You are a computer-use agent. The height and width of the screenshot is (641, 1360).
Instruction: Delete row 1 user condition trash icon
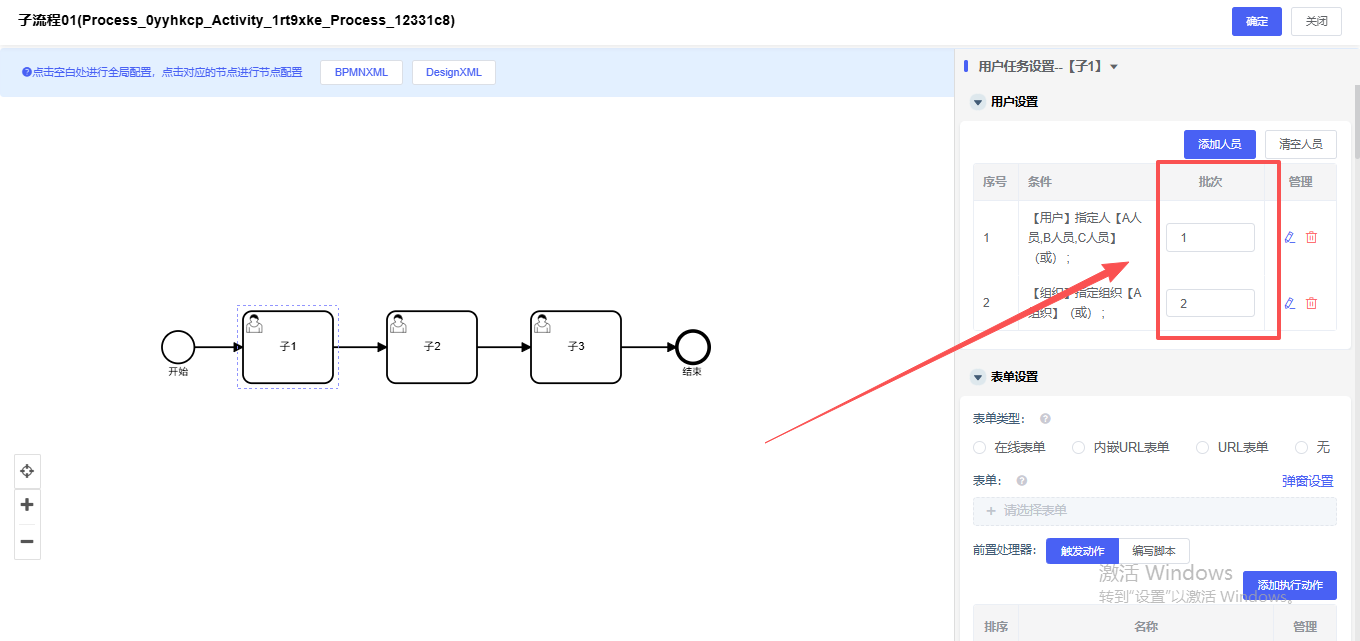pos(1311,238)
